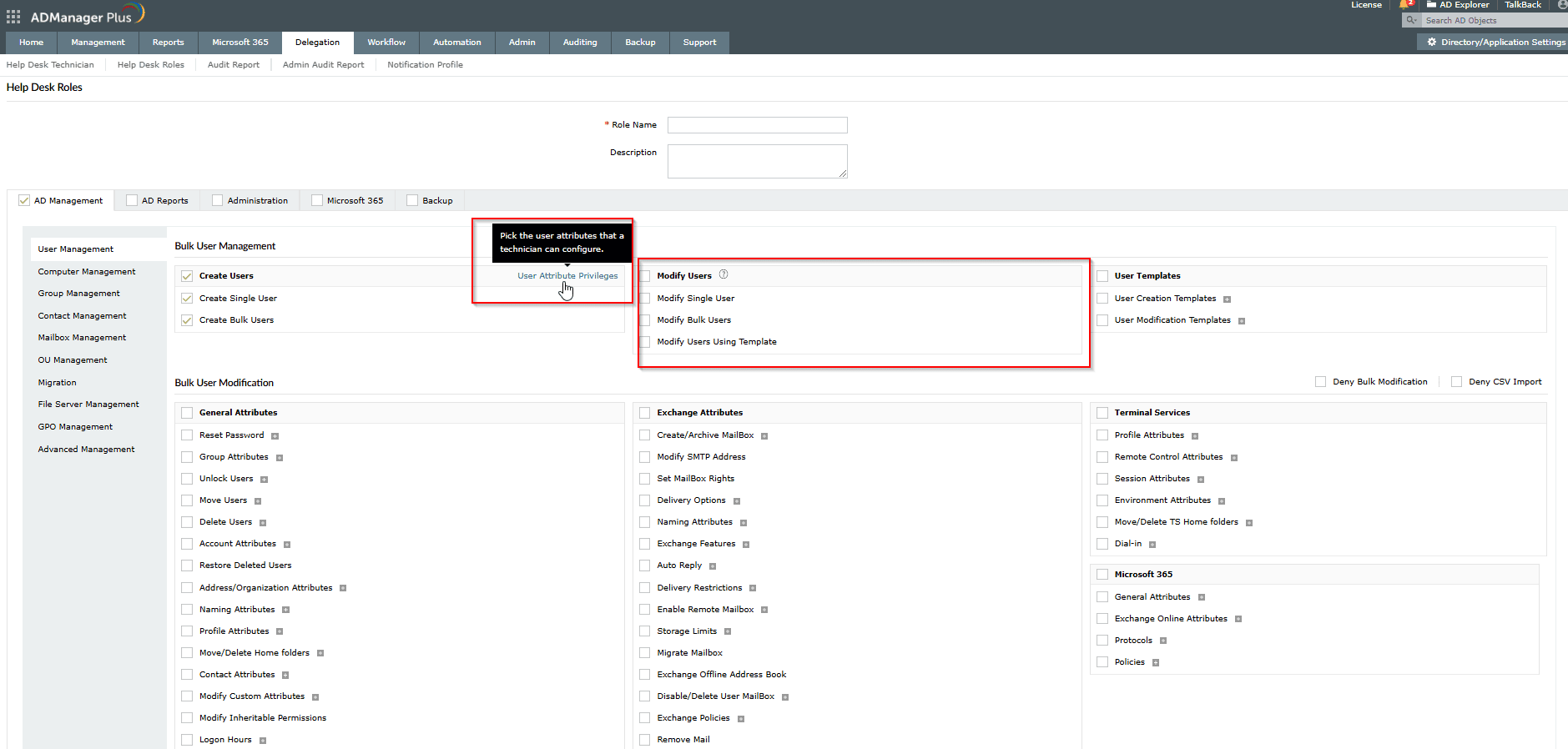Click the AD Explorer folder icon
This screenshot has width=1568, height=749.
tap(1431, 5)
